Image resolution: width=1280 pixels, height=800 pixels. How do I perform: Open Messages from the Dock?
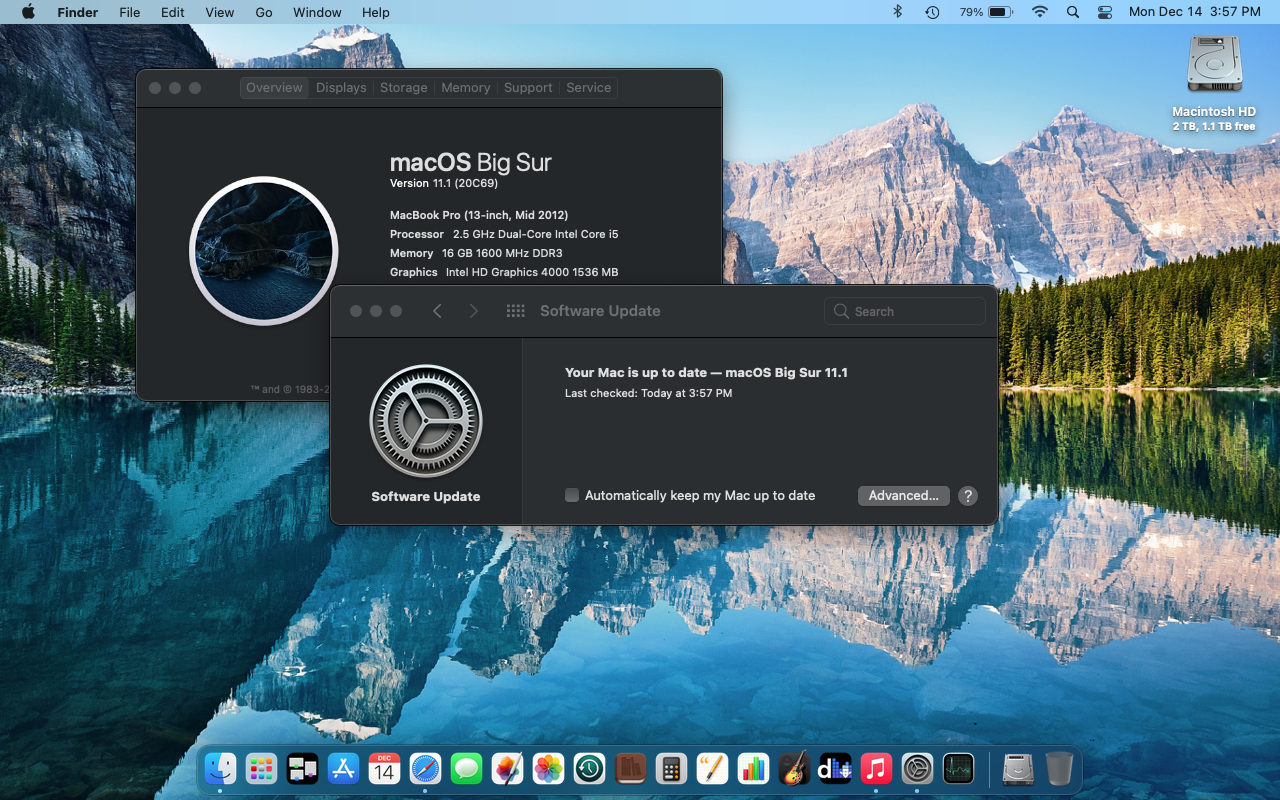point(466,768)
